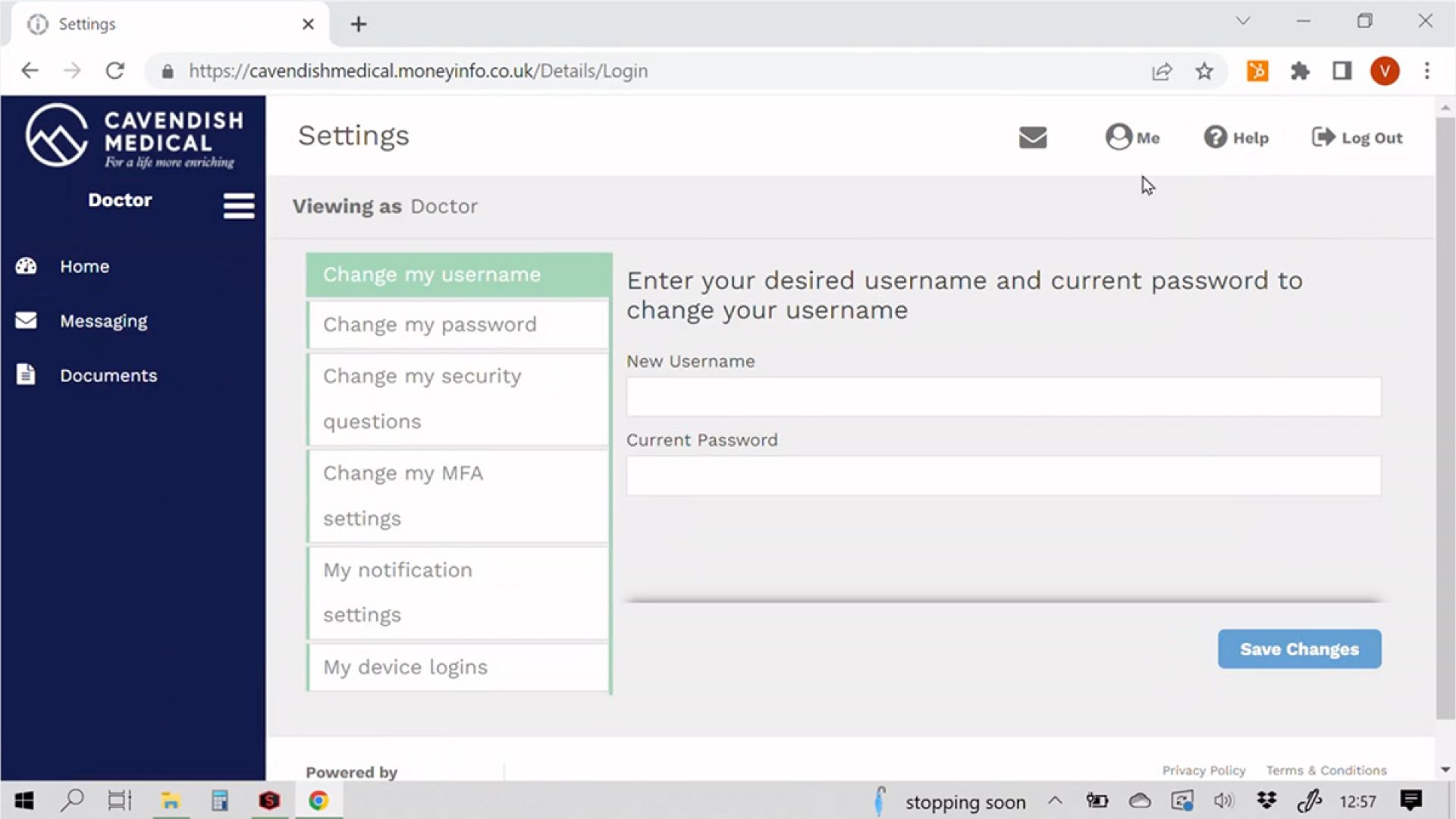Expand the tab search chevron

coord(1243,21)
